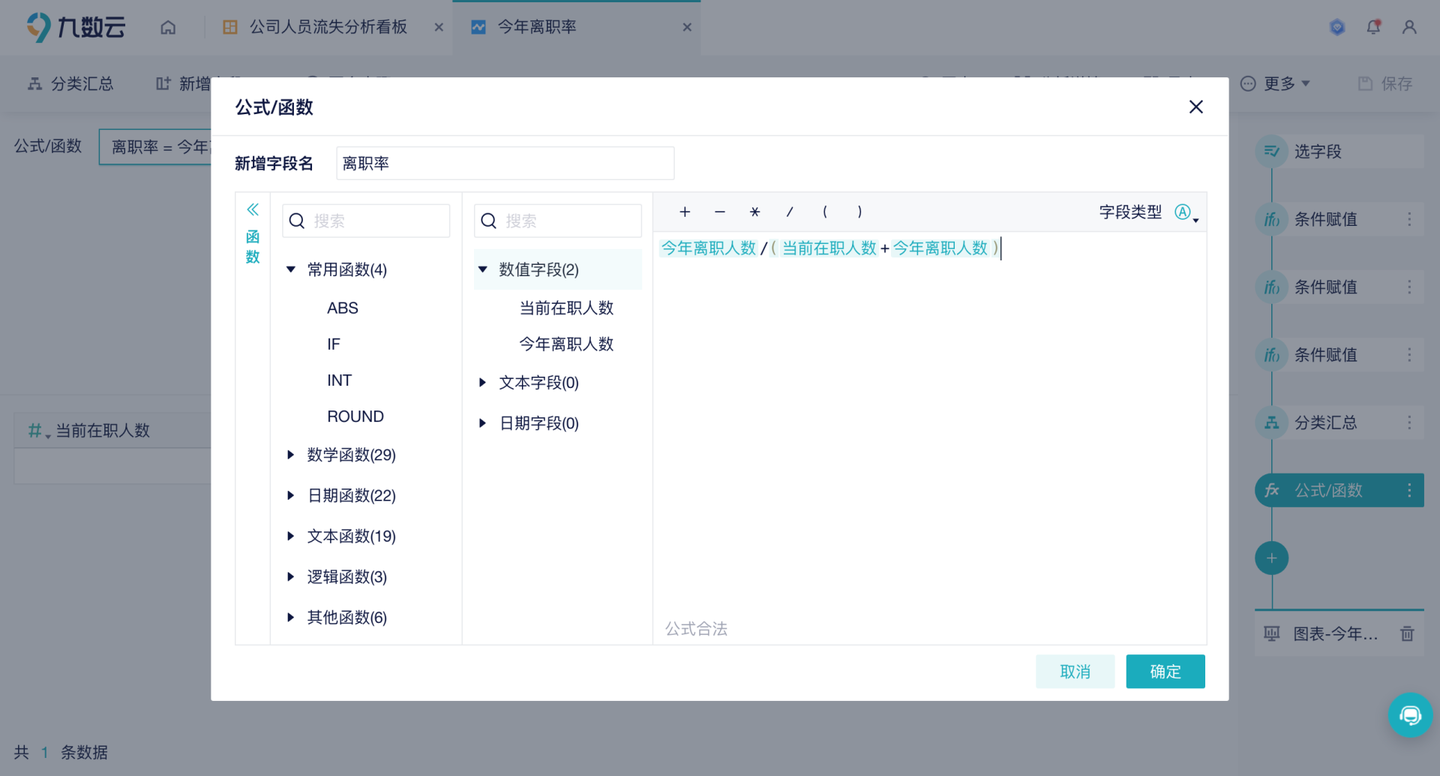Open options for the first 条件赋值 step
The image size is (1440, 776).
tap(1410, 219)
